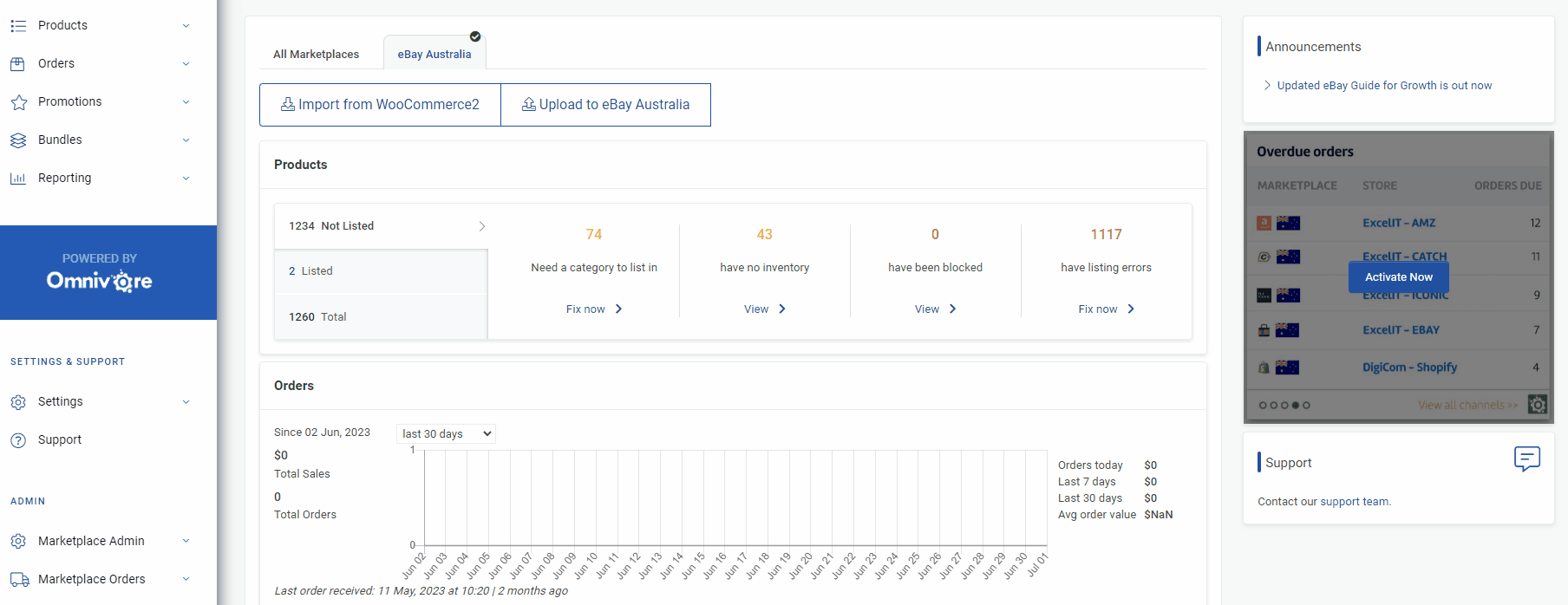Expand the Reporting menu chevron
The height and width of the screenshot is (605, 1568).
186,179
